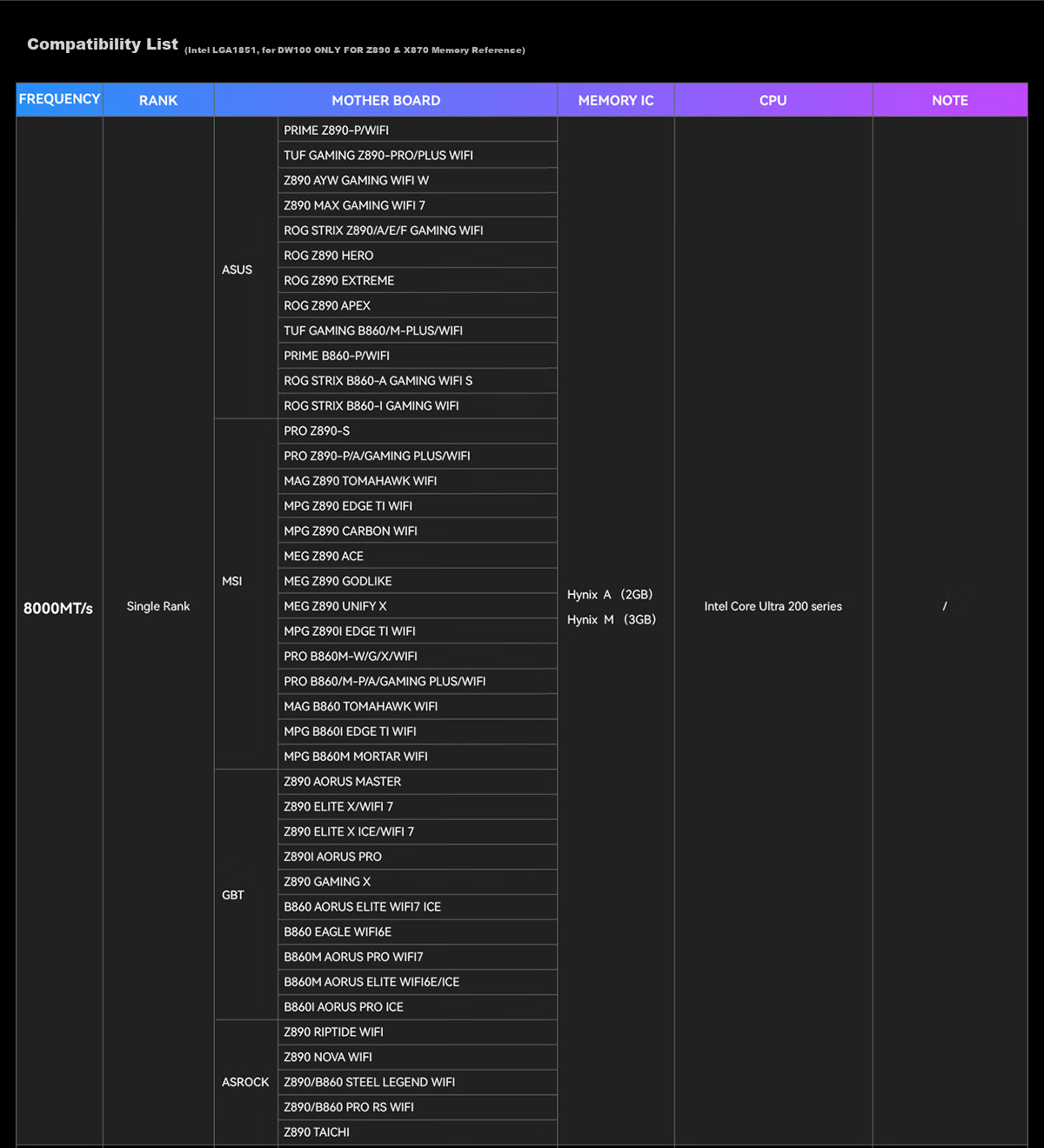Select ROG STRIX B860-A GAMING WIFI S row

pos(418,381)
